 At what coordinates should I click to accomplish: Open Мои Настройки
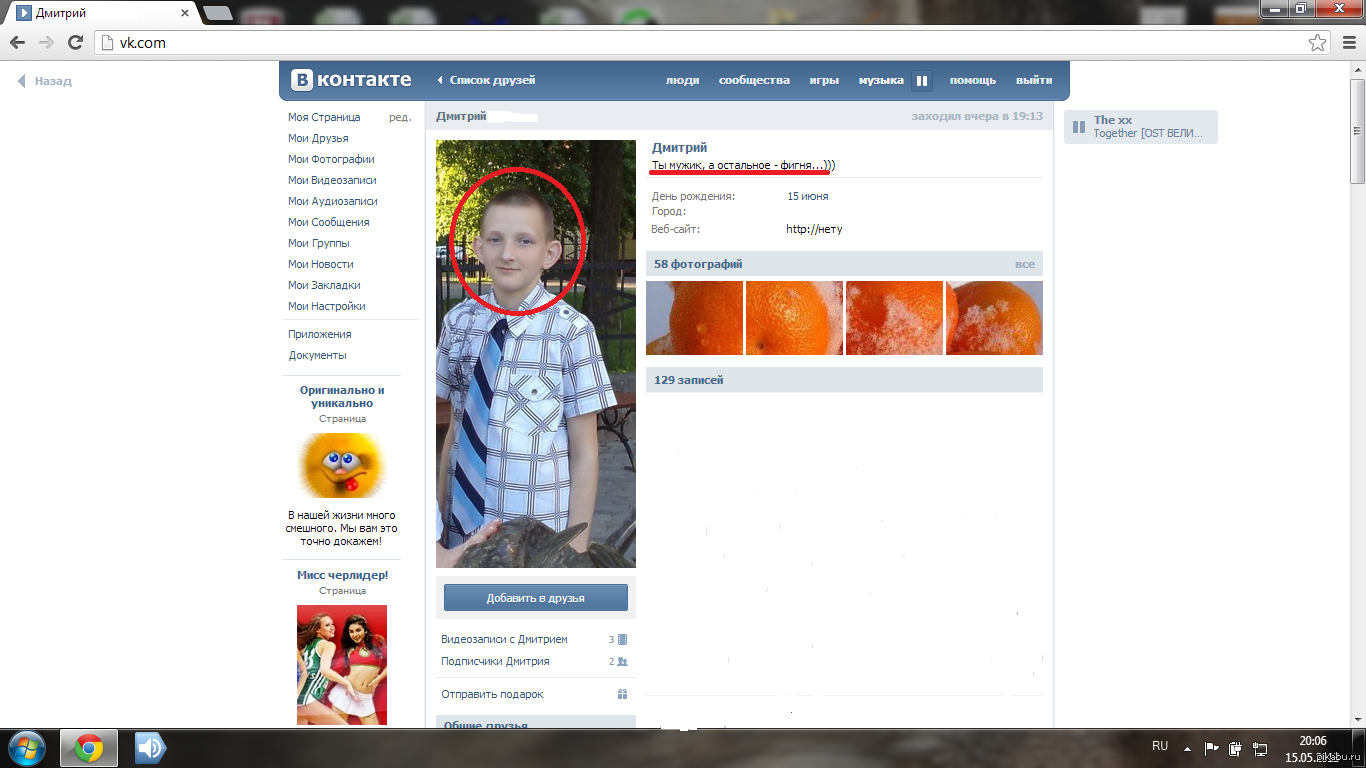[327, 306]
